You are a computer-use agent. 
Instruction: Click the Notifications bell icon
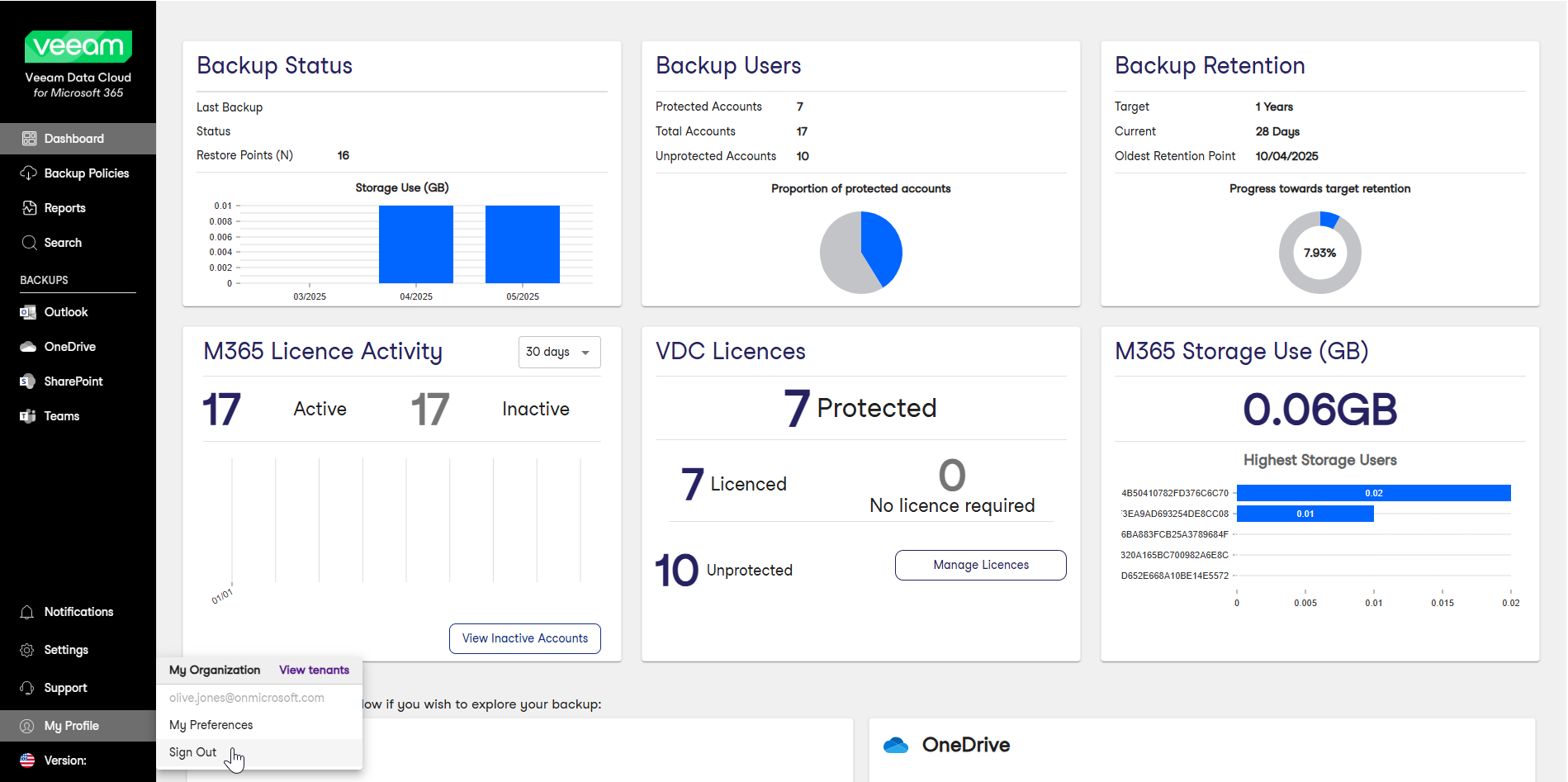27,612
